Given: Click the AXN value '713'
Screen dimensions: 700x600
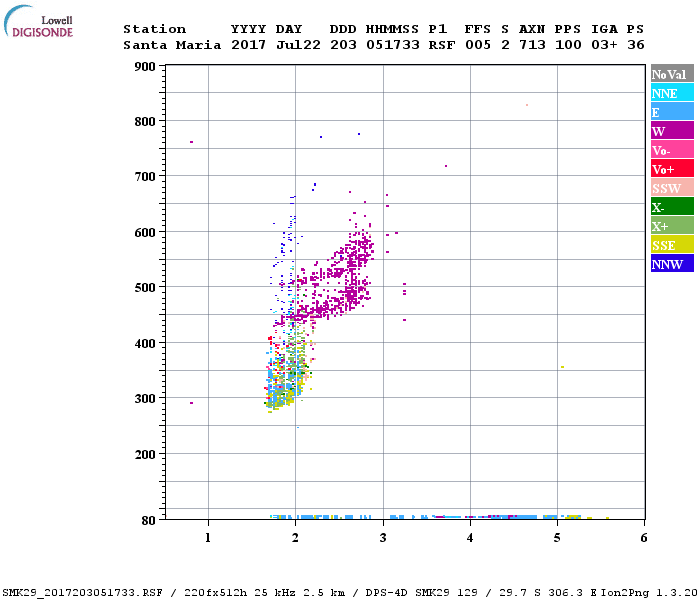Looking at the screenshot, I should pos(532,45).
